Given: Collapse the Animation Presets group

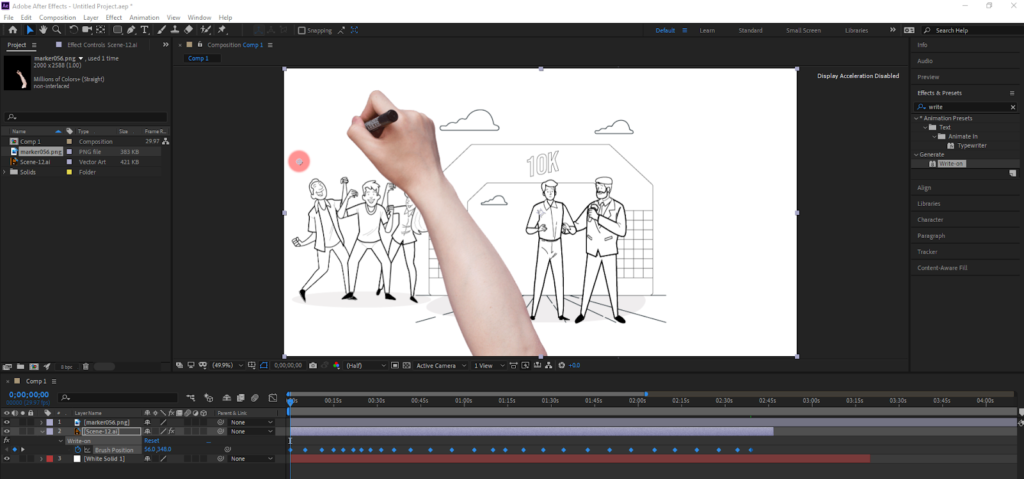Looking at the screenshot, I should point(916,118).
